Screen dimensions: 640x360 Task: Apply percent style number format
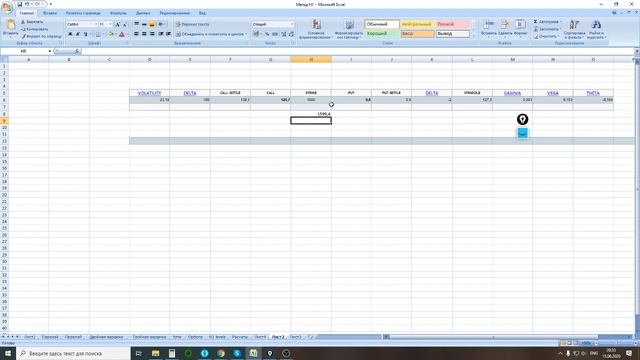267,34
